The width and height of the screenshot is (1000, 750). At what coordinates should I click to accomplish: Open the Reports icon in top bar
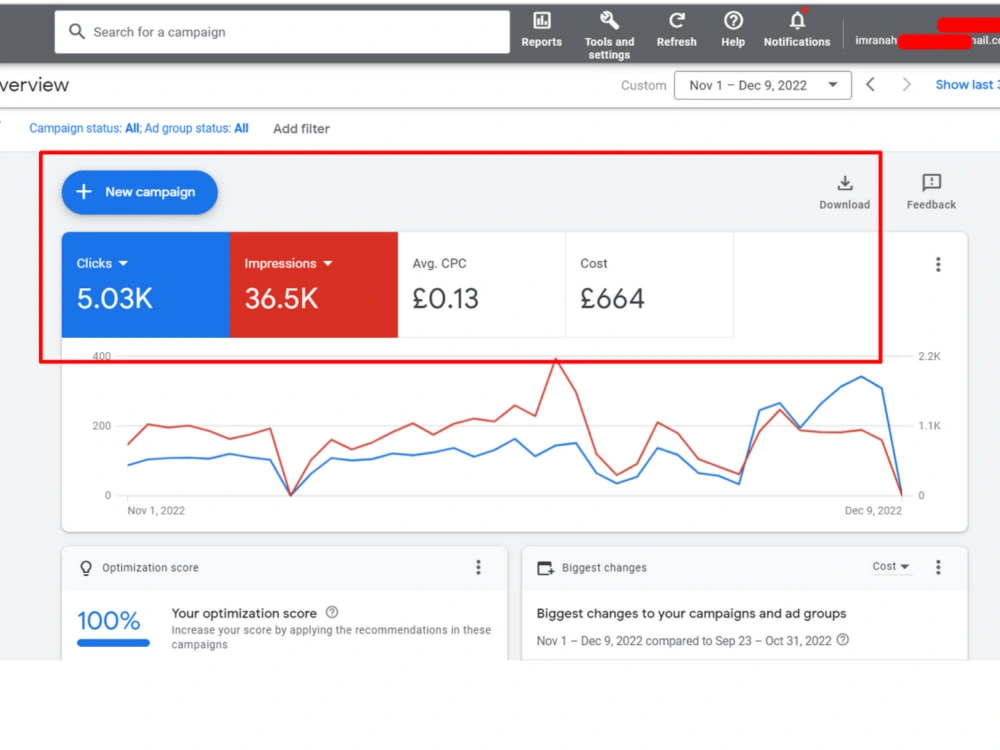point(541,21)
